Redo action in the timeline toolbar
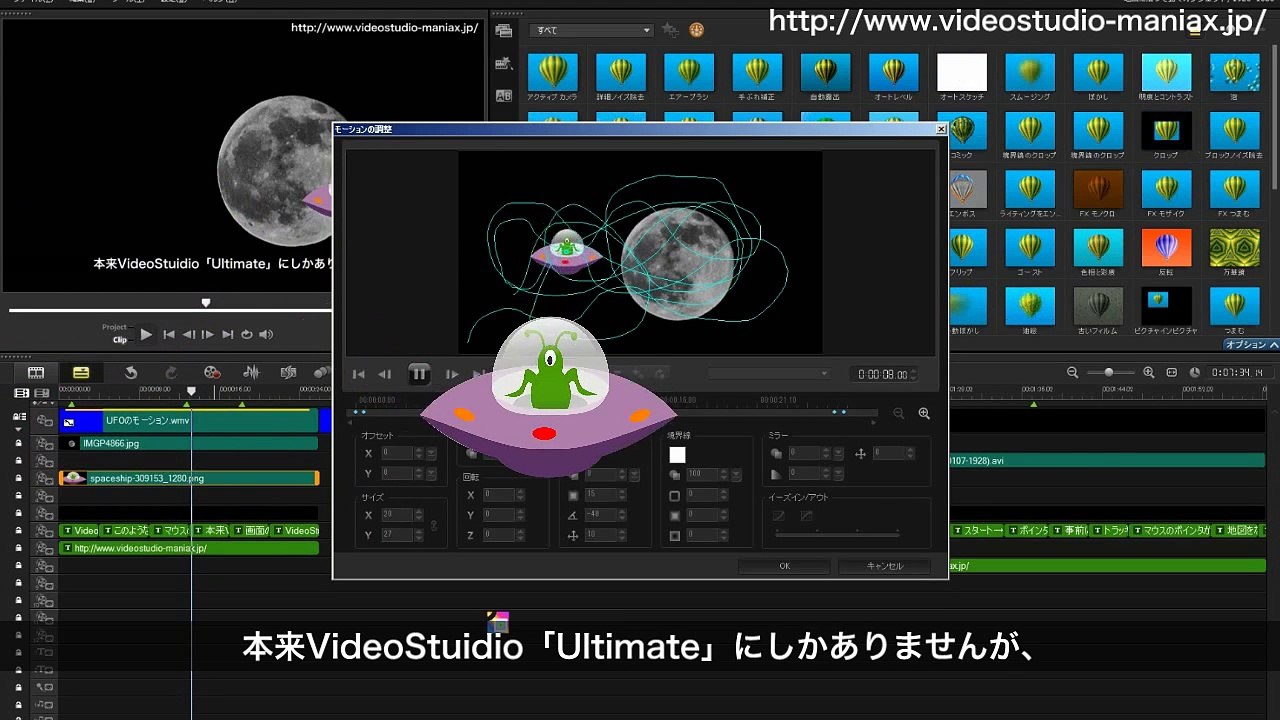Viewport: 1280px width, 720px height. tap(171, 373)
